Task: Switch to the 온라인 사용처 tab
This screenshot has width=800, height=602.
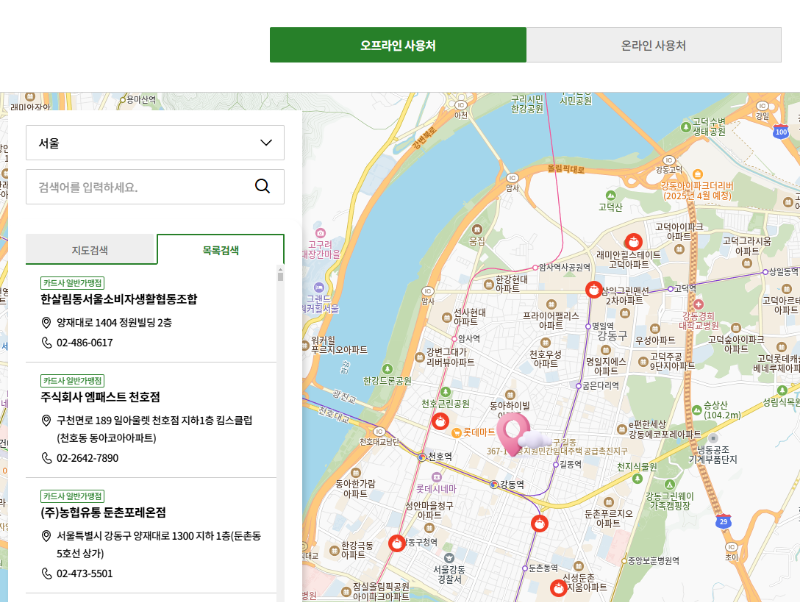Action: (656, 45)
